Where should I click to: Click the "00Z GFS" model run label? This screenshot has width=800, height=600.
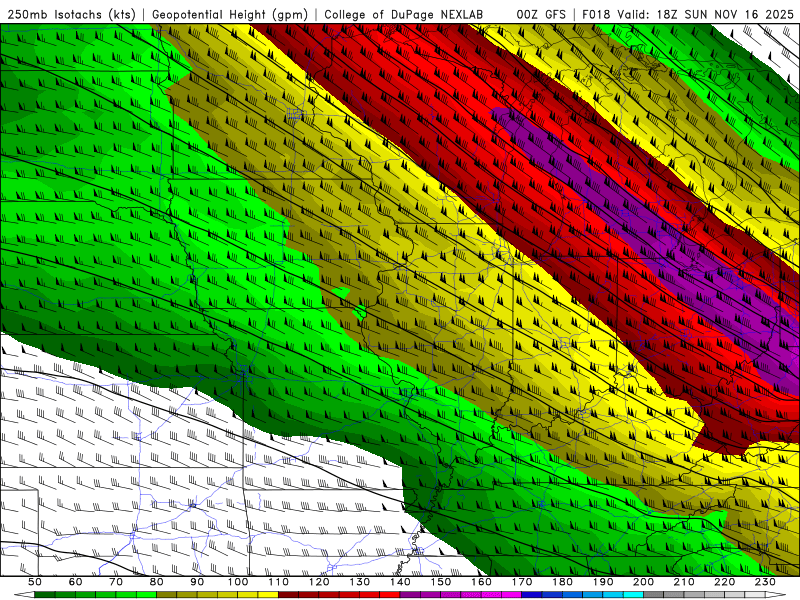541,15
